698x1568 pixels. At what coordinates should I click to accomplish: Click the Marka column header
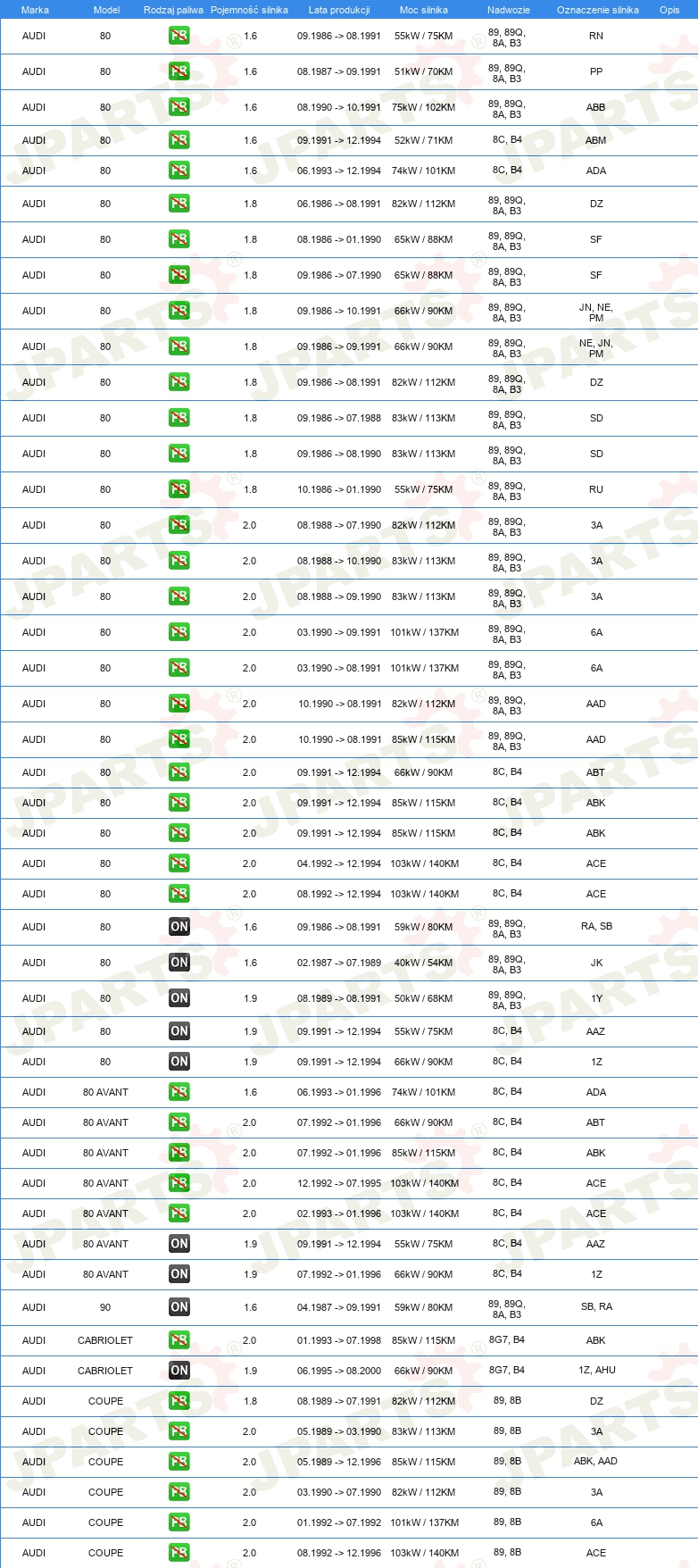[35, 10]
